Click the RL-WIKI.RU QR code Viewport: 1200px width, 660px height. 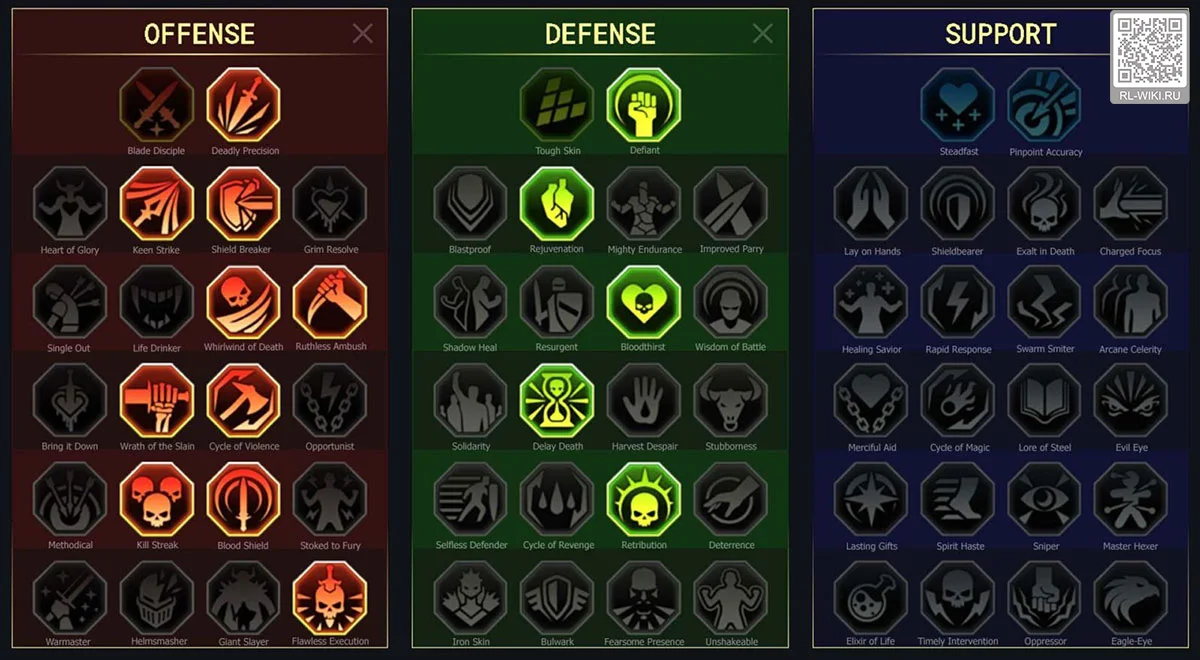tap(1147, 49)
